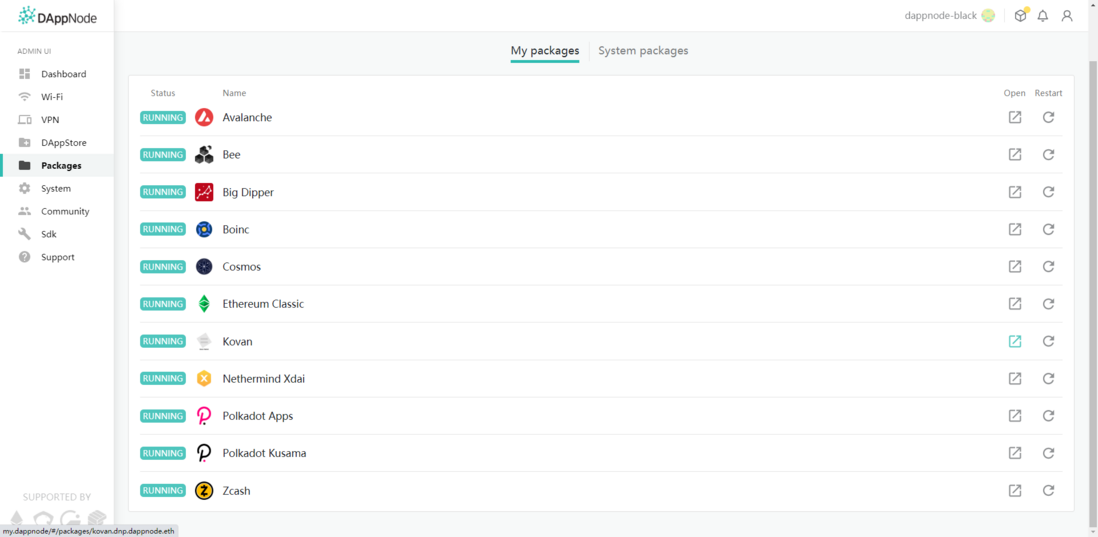1098x537 pixels.
Task: Open System page in sidebar
Action: (x=57, y=188)
